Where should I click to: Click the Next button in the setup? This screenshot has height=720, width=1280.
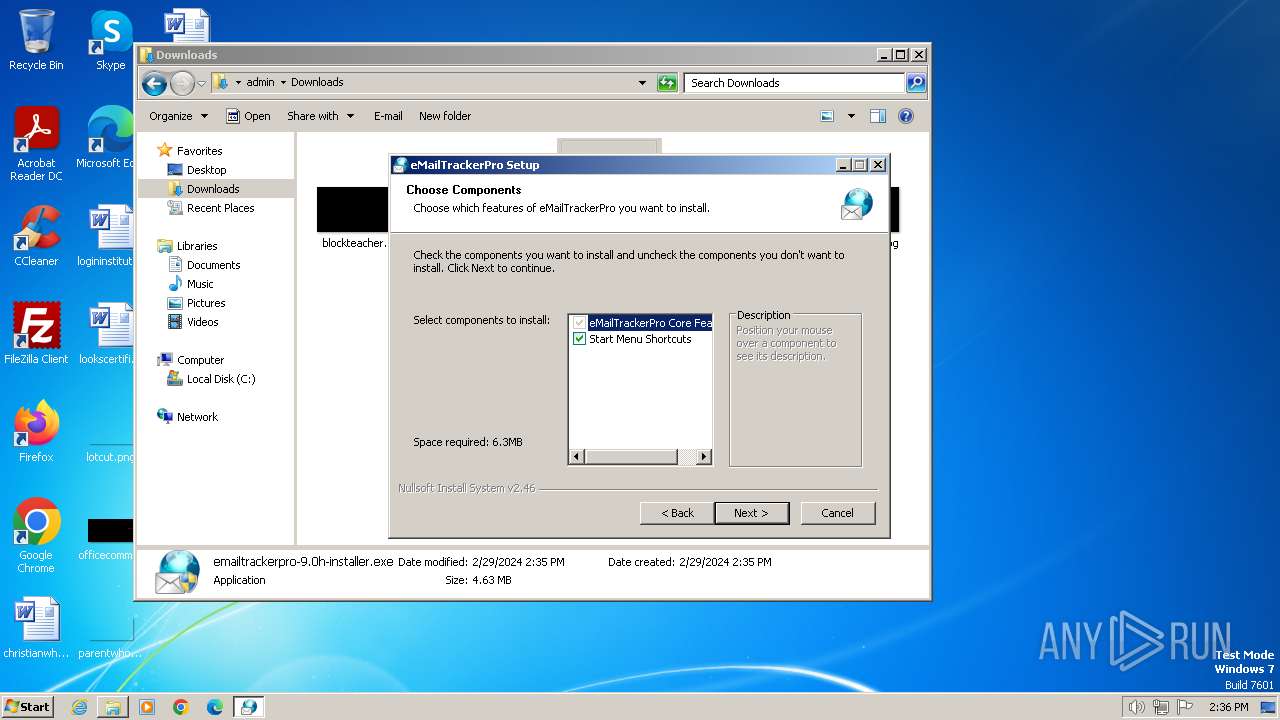[x=751, y=513]
